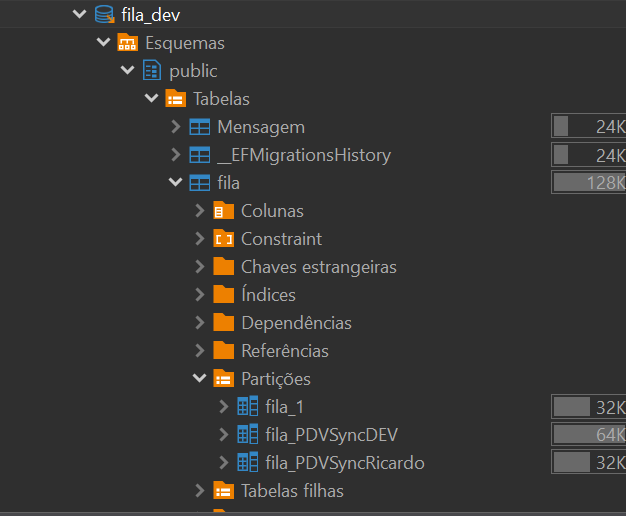Collapse the fila_dev database node
This screenshot has width=626, height=516.
tap(80, 15)
